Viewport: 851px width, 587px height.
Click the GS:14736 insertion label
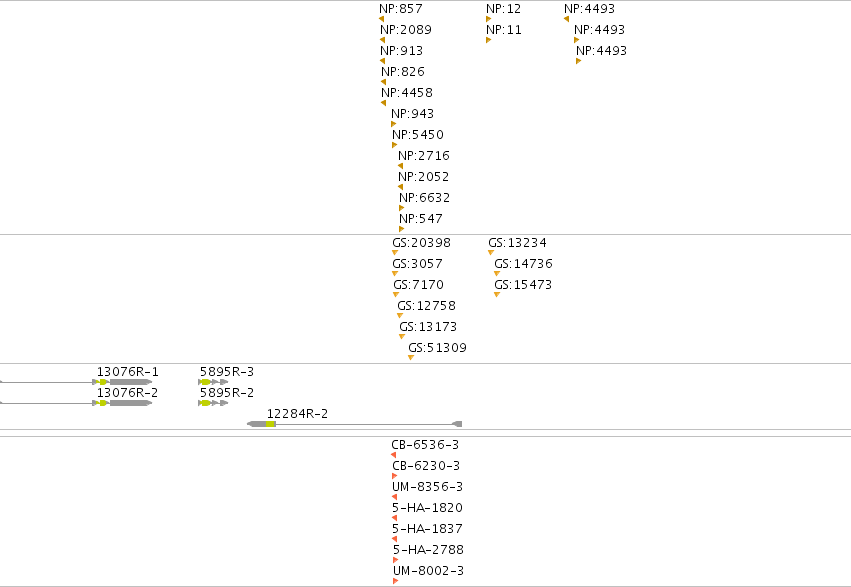point(523,264)
